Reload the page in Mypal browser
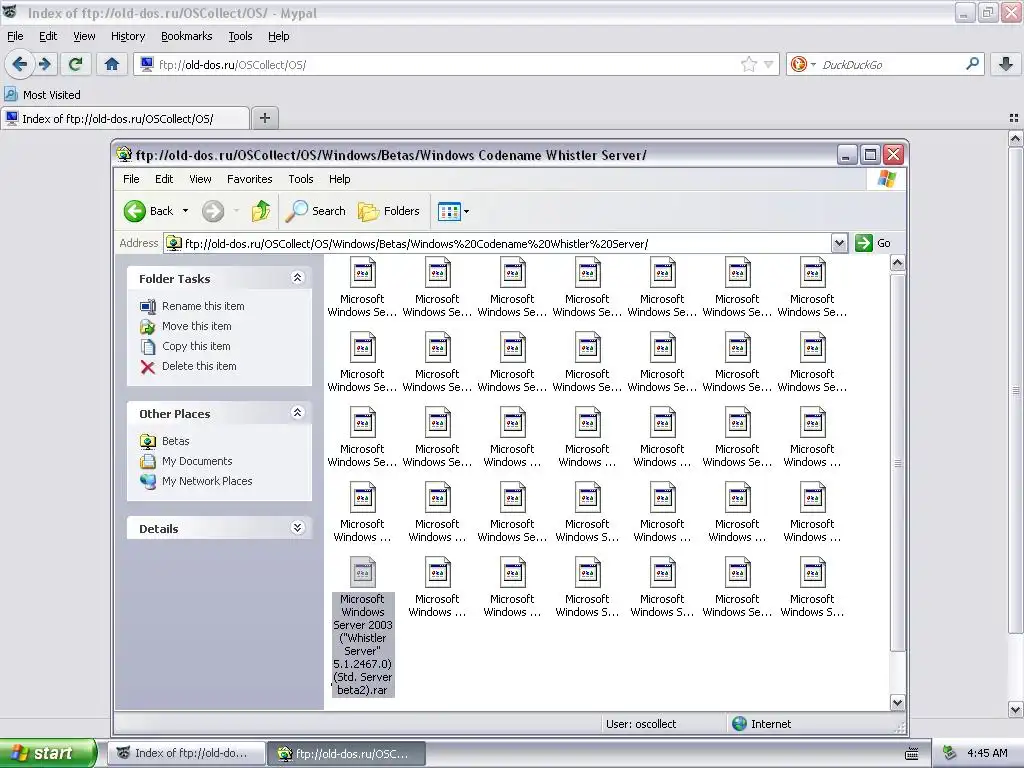This screenshot has width=1024, height=768. pos(76,64)
